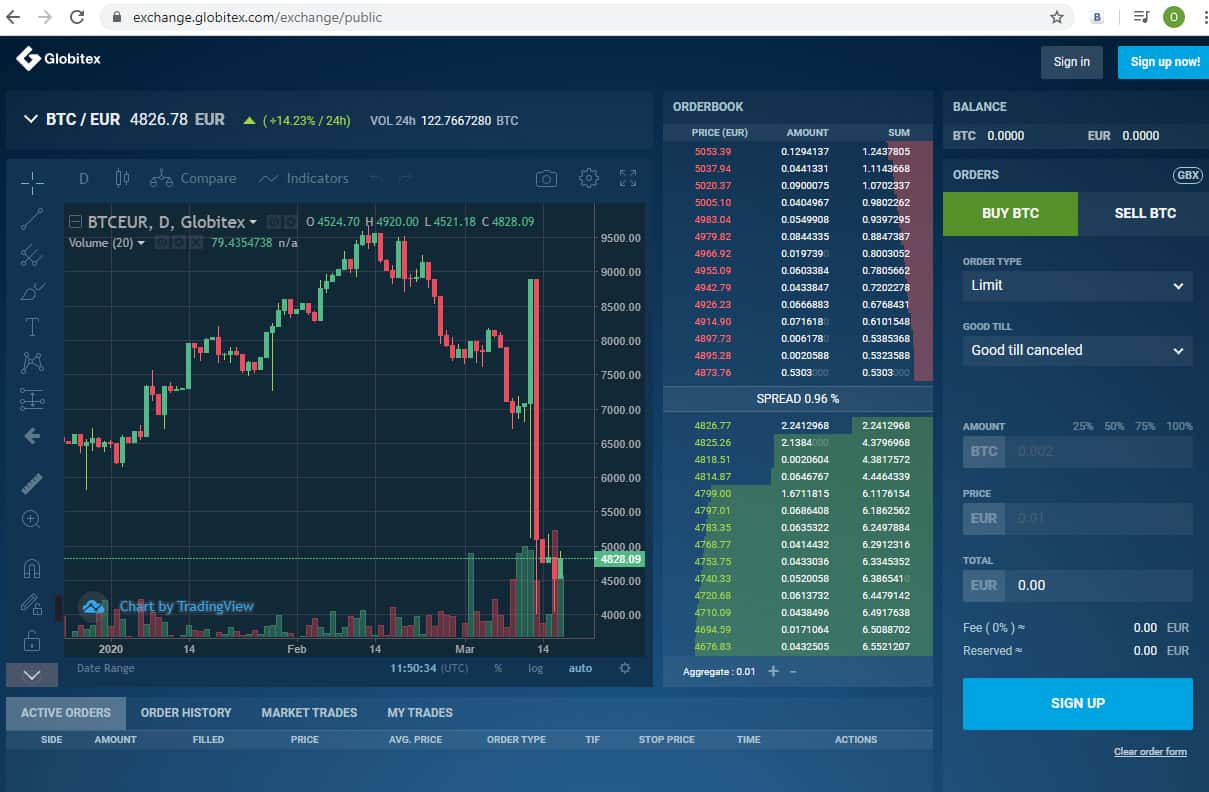The height and width of the screenshot is (792, 1209).
Task: Select the BUY BTC tab
Action: coord(1010,213)
